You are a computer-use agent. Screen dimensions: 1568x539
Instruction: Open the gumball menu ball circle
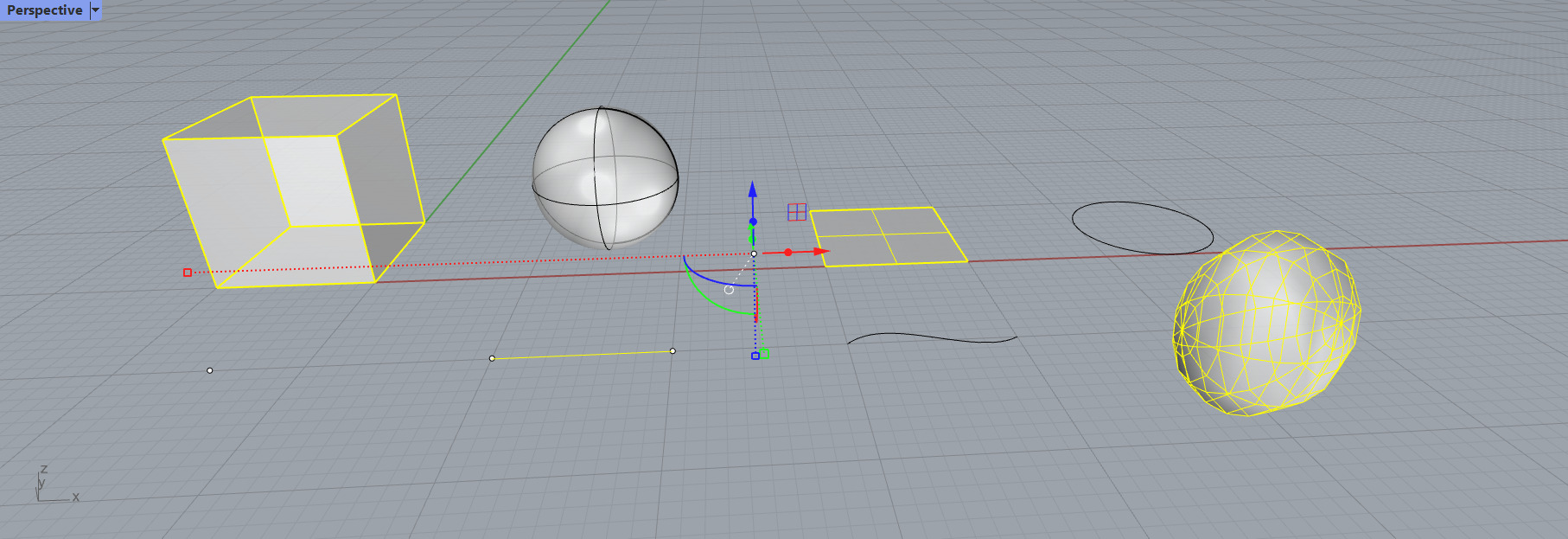click(x=729, y=290)
